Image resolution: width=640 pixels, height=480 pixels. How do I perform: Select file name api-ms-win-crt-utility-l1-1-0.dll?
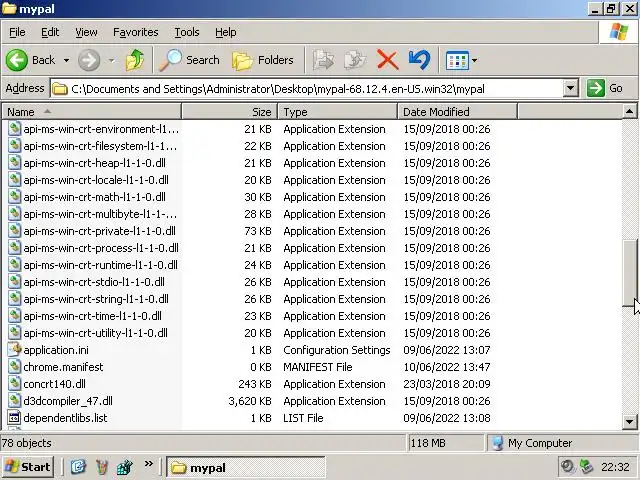coord(96,333)
